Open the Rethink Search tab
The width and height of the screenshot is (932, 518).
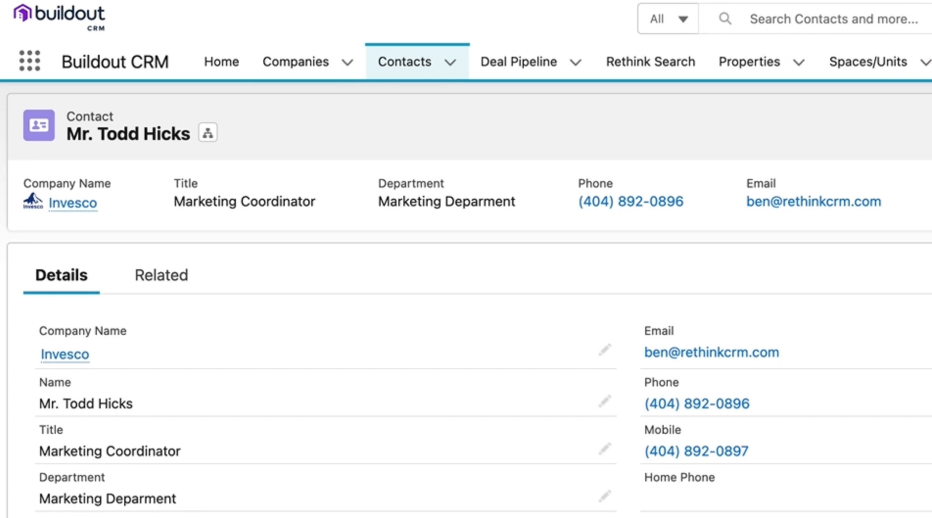click(650, 62)
